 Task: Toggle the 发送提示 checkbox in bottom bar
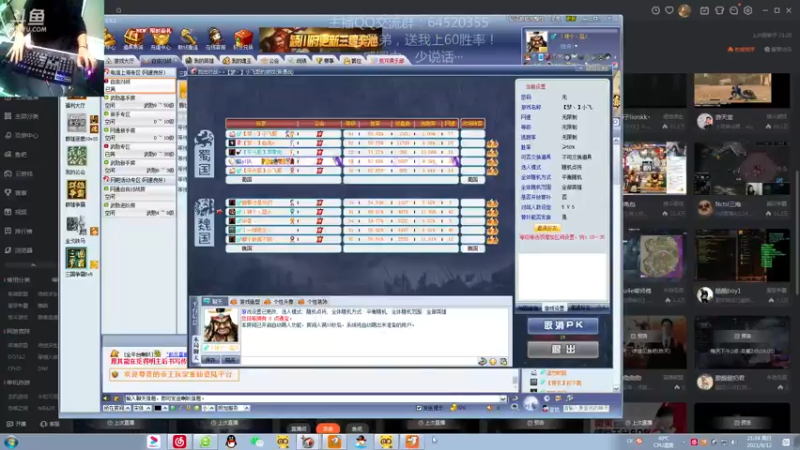point(419,408)
